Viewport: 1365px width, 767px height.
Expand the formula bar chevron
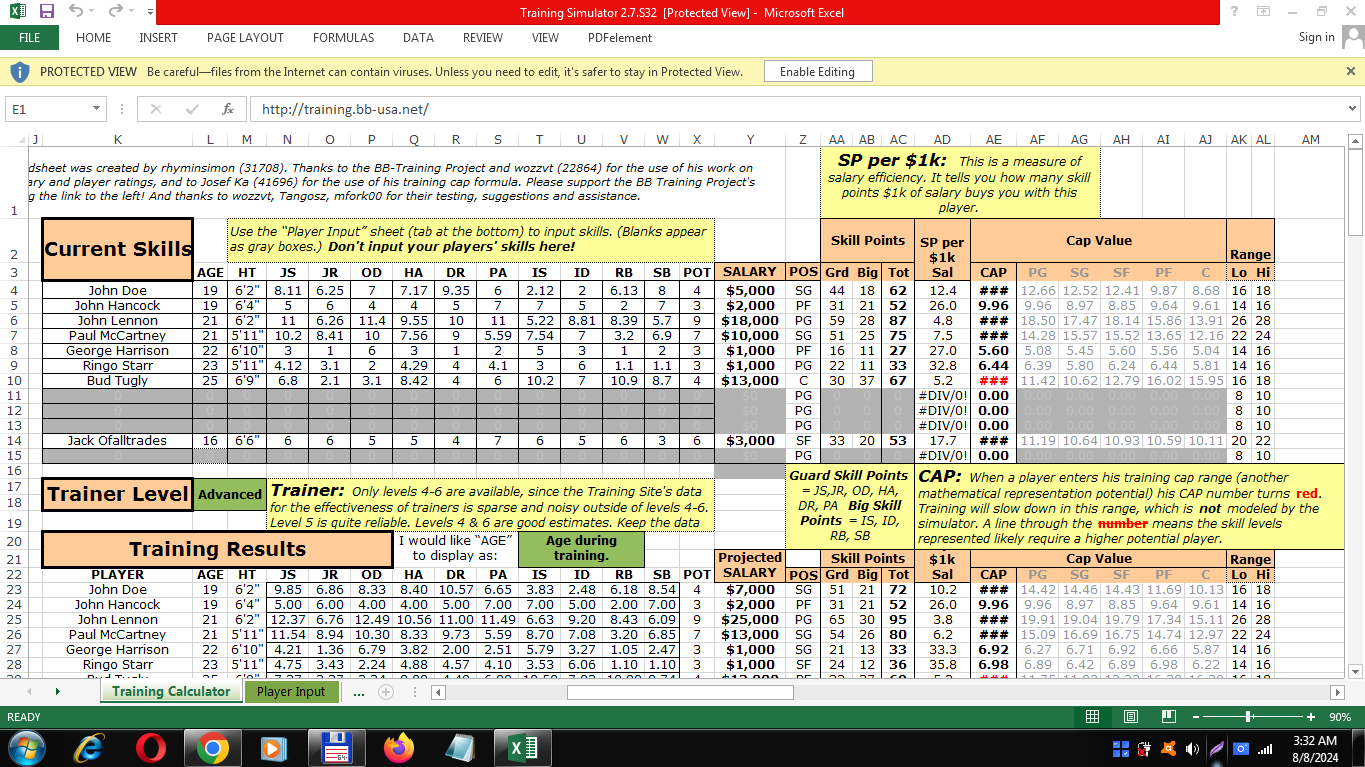click(x=1353, y=109)
